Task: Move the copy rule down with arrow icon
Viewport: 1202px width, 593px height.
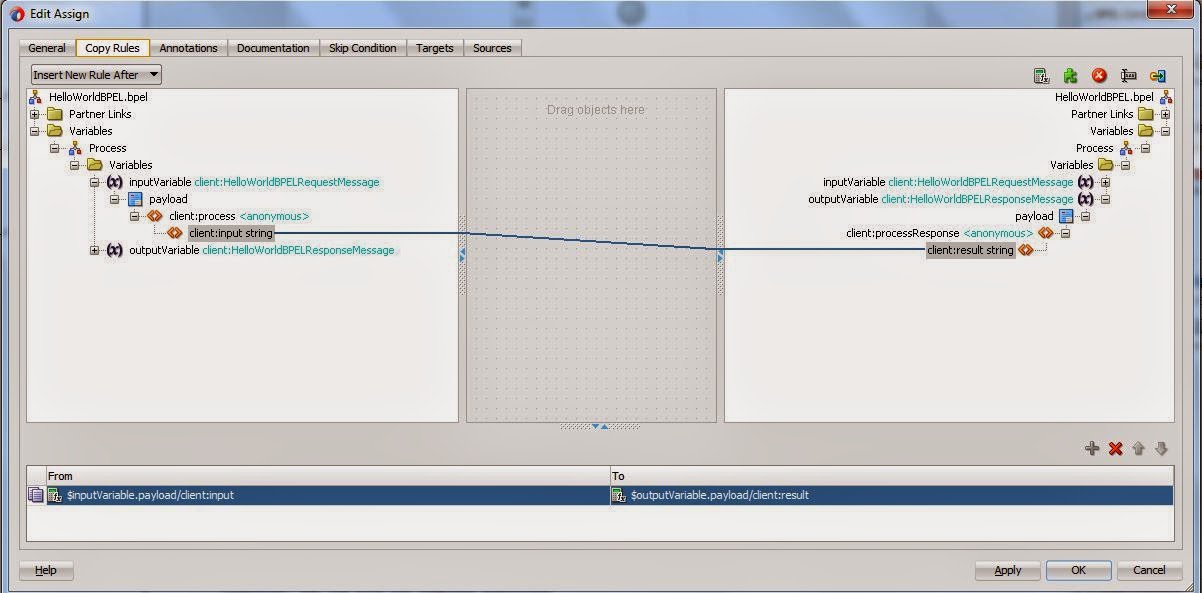Action: (1161, 448)
